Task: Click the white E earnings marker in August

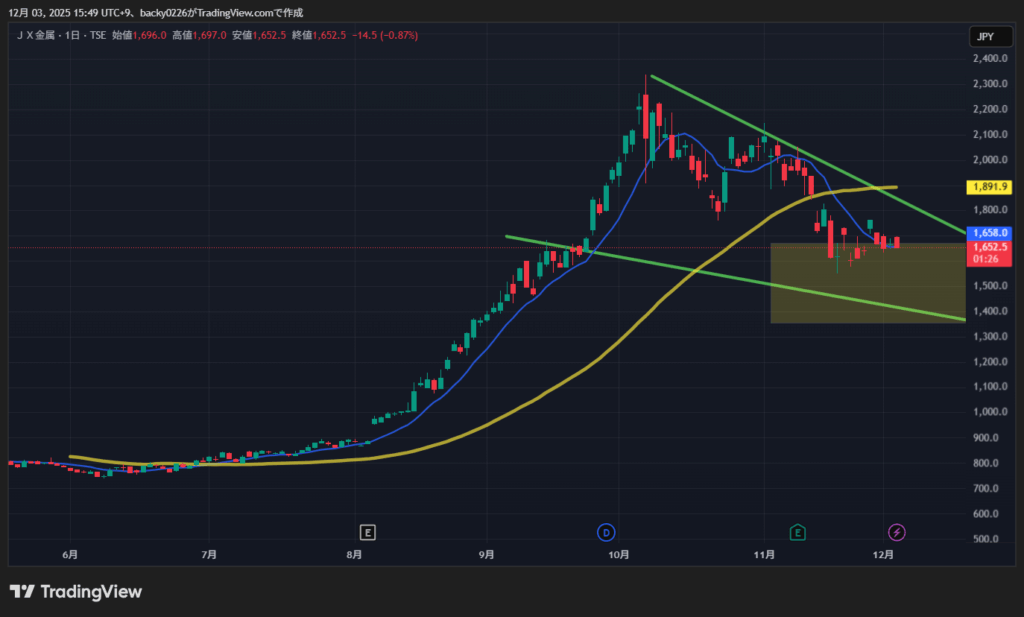Action: coord(368,531)
